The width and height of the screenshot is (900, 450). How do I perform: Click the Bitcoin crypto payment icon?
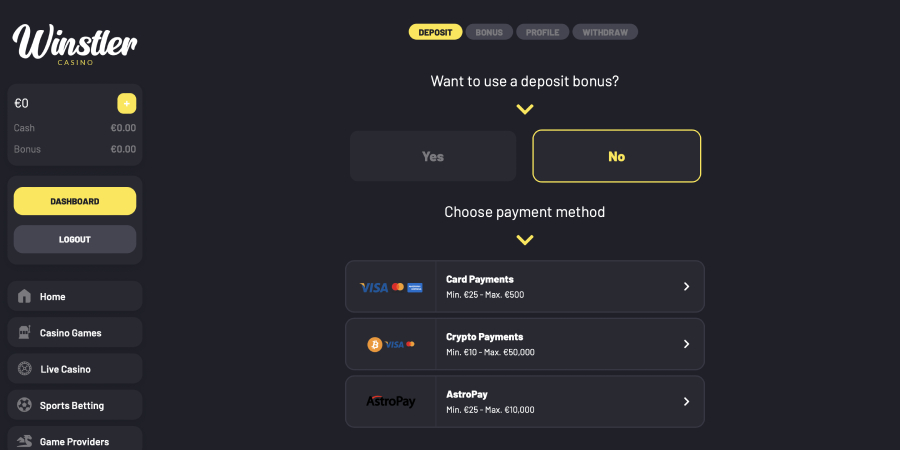tap(376, 344)
